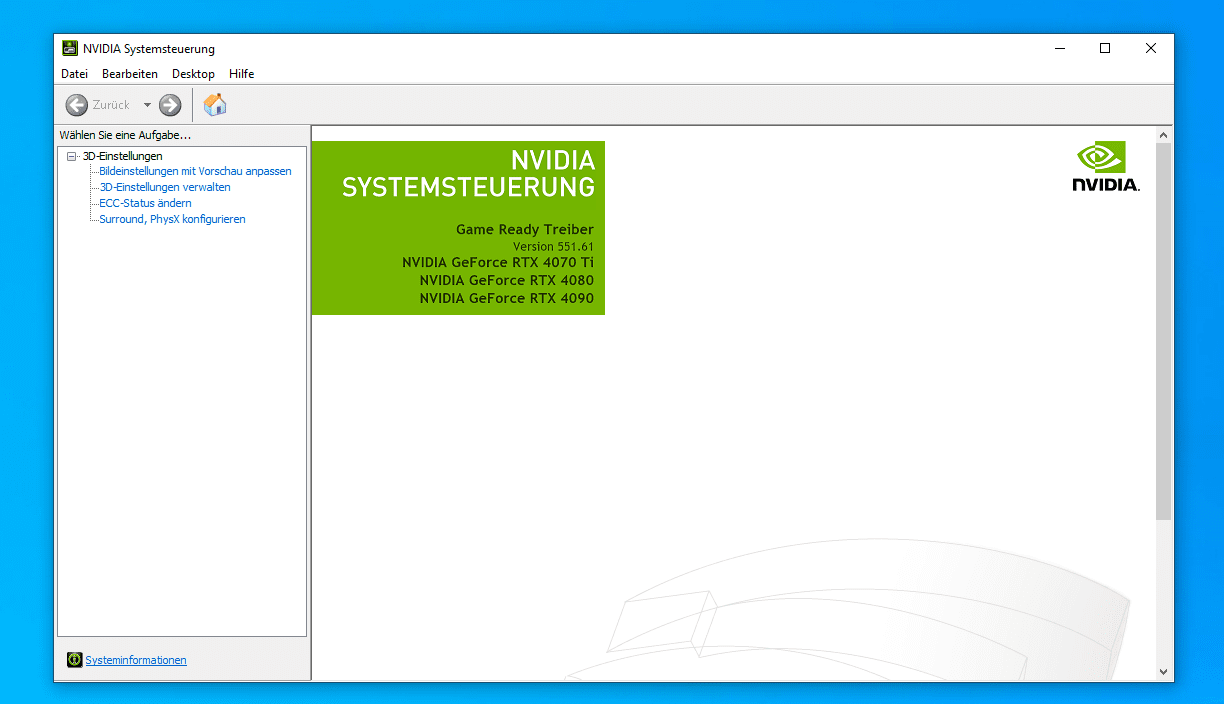The image size is (1224, 704).
Task: Open ECC-Status ändern
Action: point(145,203)
